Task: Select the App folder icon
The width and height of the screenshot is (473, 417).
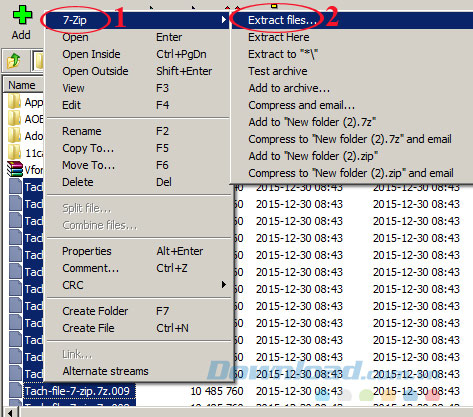Action: (x=14, y=102)
